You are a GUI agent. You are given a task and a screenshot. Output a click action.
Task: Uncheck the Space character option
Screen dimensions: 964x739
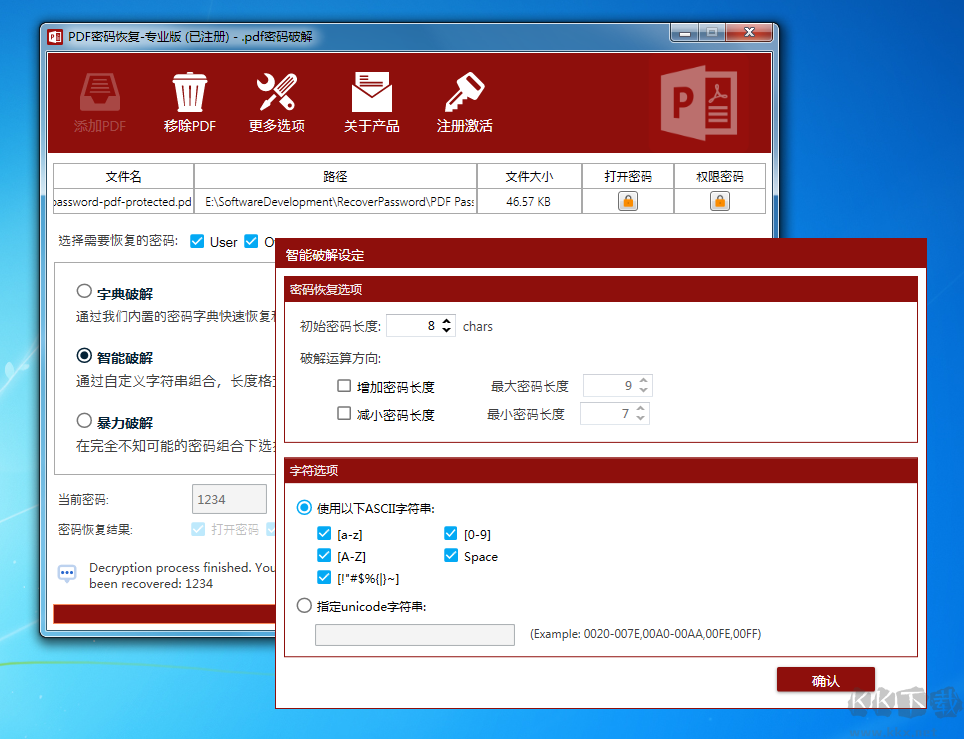[x=449, y=556]
